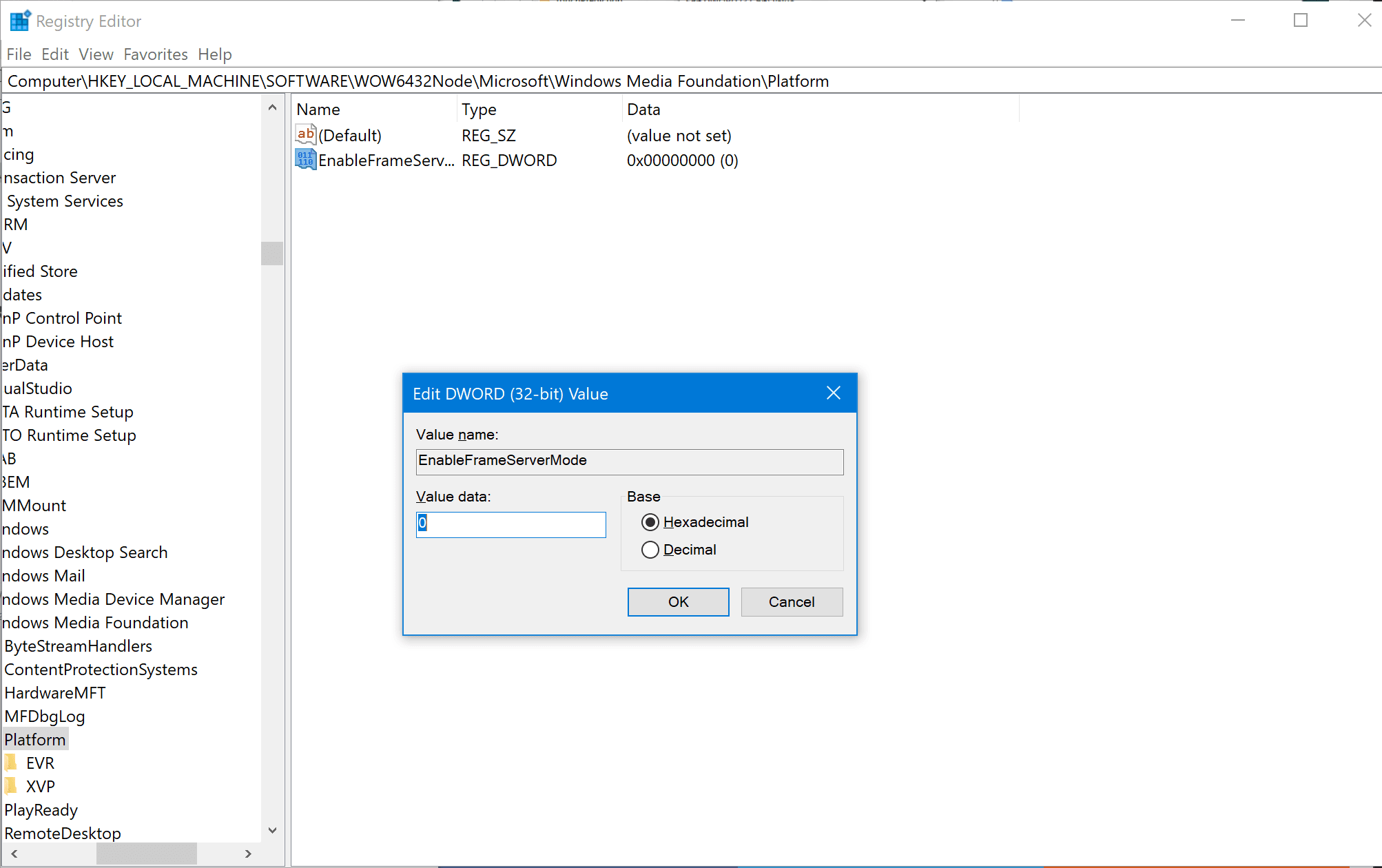Open the Favorites menu
This screenshot has width=1382, height=868.
pyautogui.click(x=156, y=54)
